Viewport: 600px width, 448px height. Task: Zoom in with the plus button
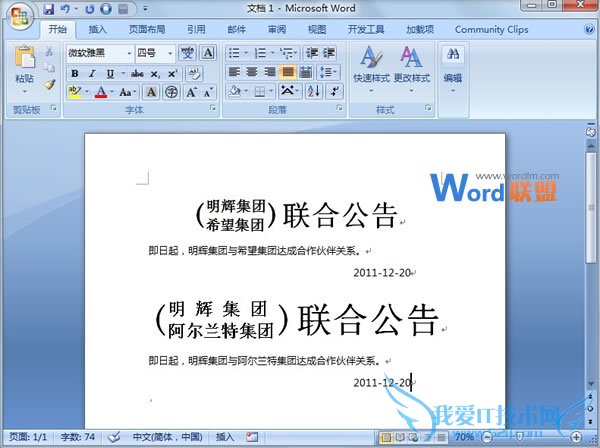coord(576,437)
